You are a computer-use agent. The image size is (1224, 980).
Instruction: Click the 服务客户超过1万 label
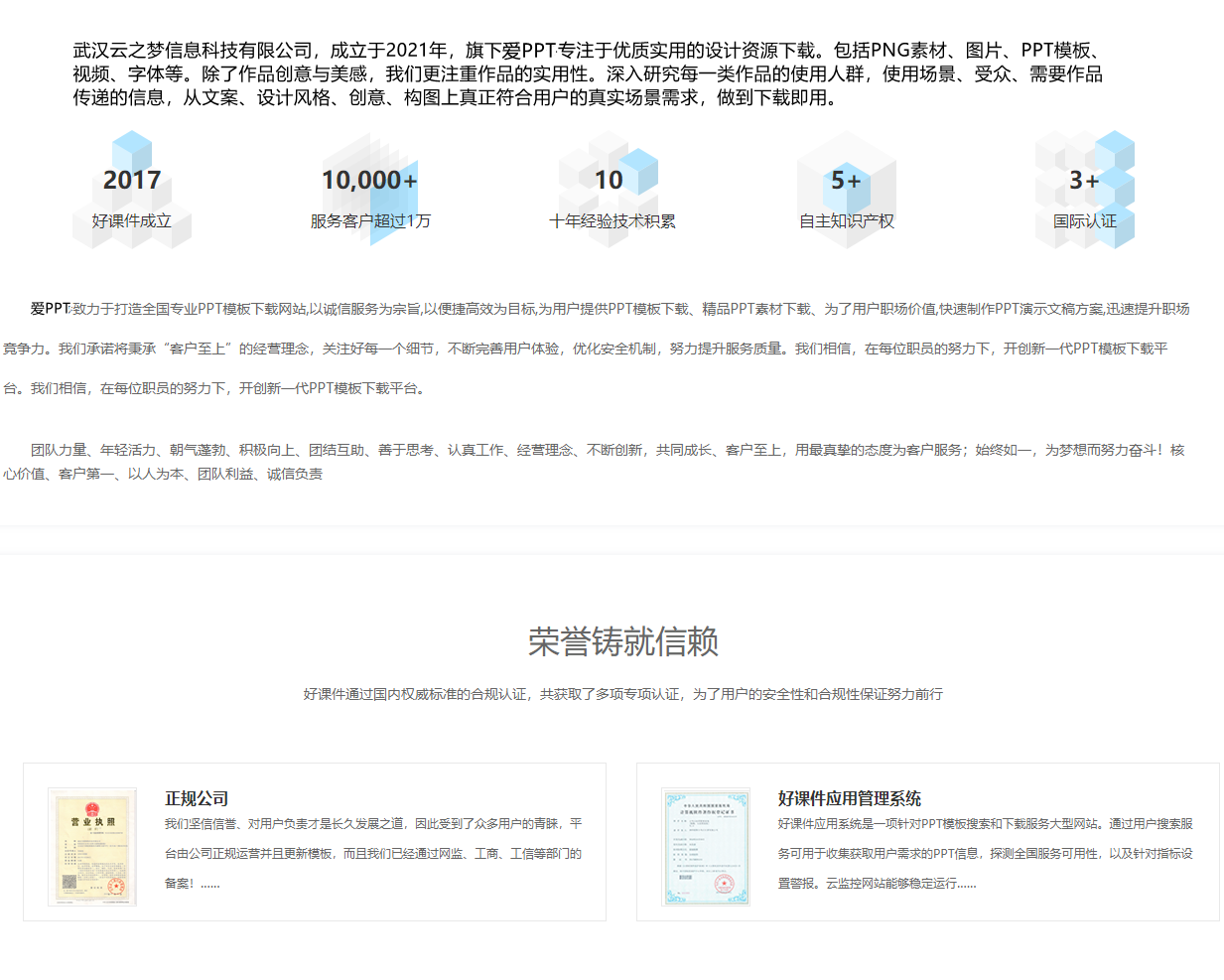pos(370,220)
